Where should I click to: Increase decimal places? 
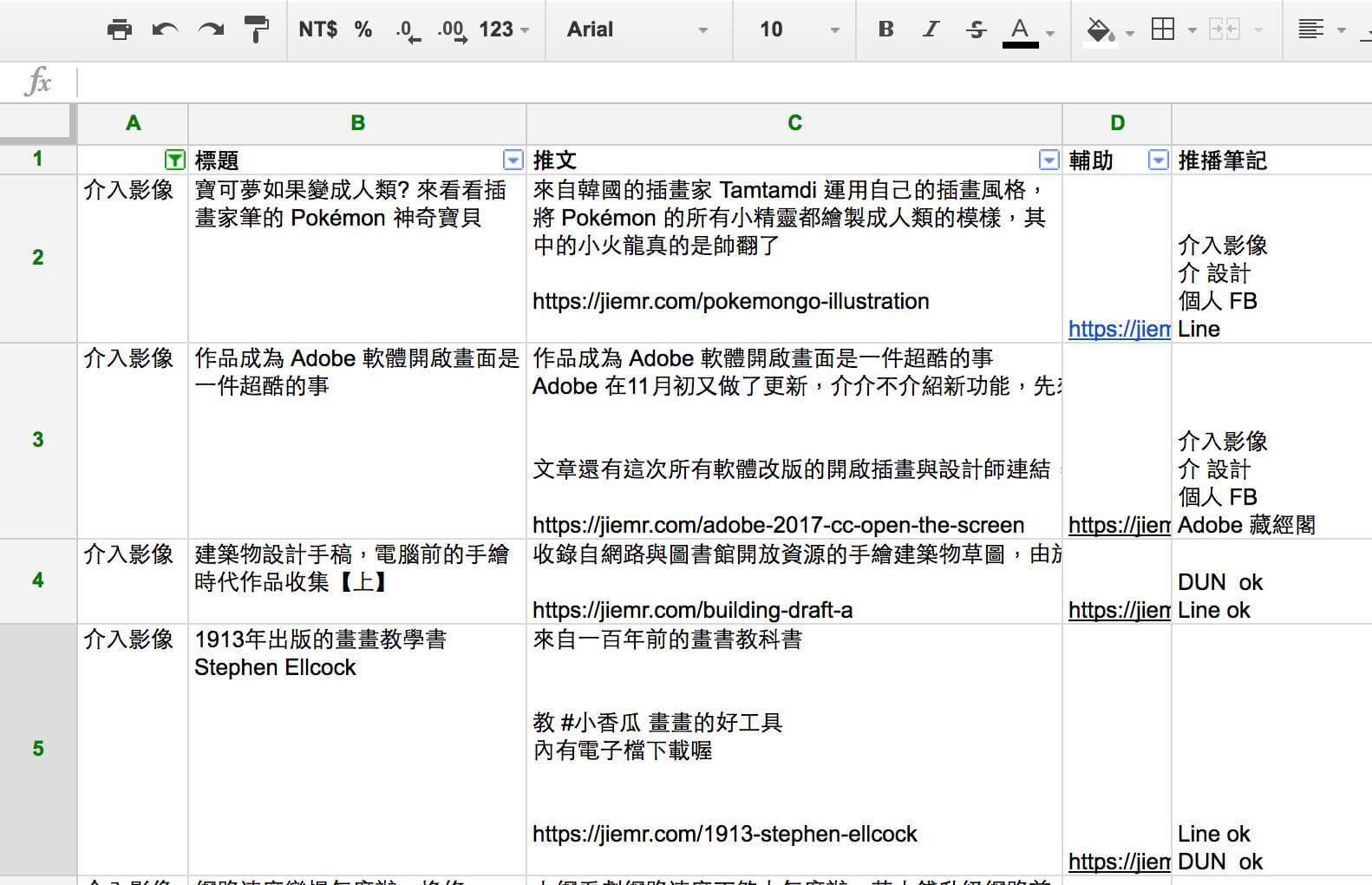452,30
